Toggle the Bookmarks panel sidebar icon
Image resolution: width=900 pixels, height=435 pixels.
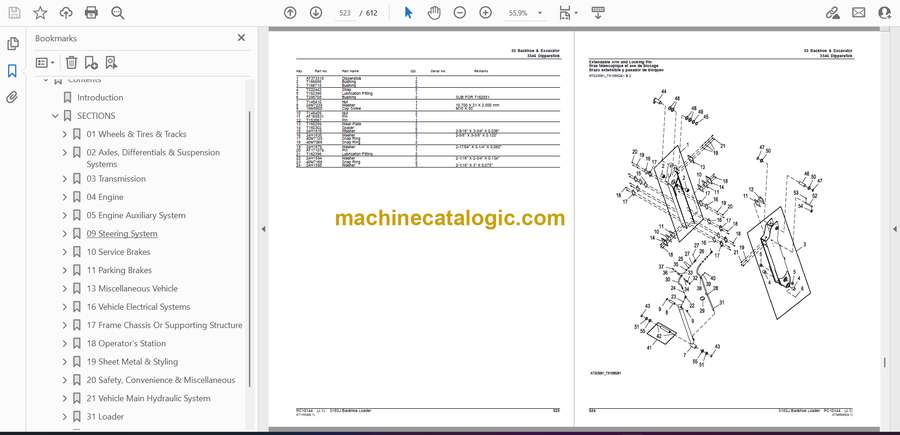tap(12, 71)
